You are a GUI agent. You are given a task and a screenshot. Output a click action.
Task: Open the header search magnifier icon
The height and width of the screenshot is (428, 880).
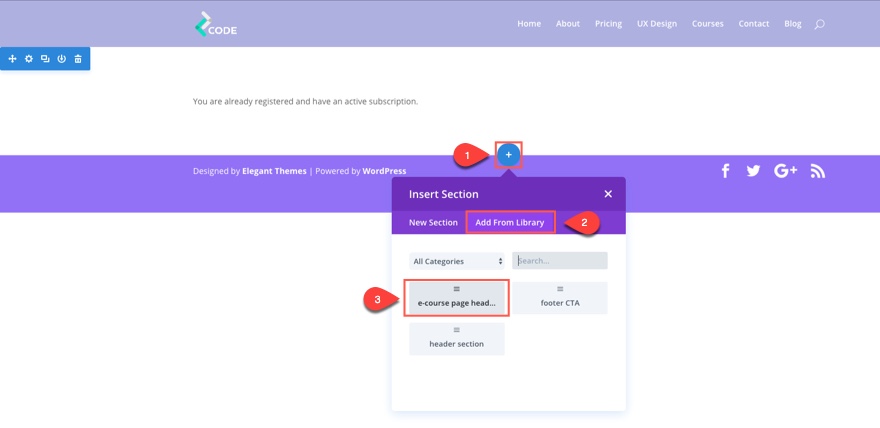click(819, 24)
